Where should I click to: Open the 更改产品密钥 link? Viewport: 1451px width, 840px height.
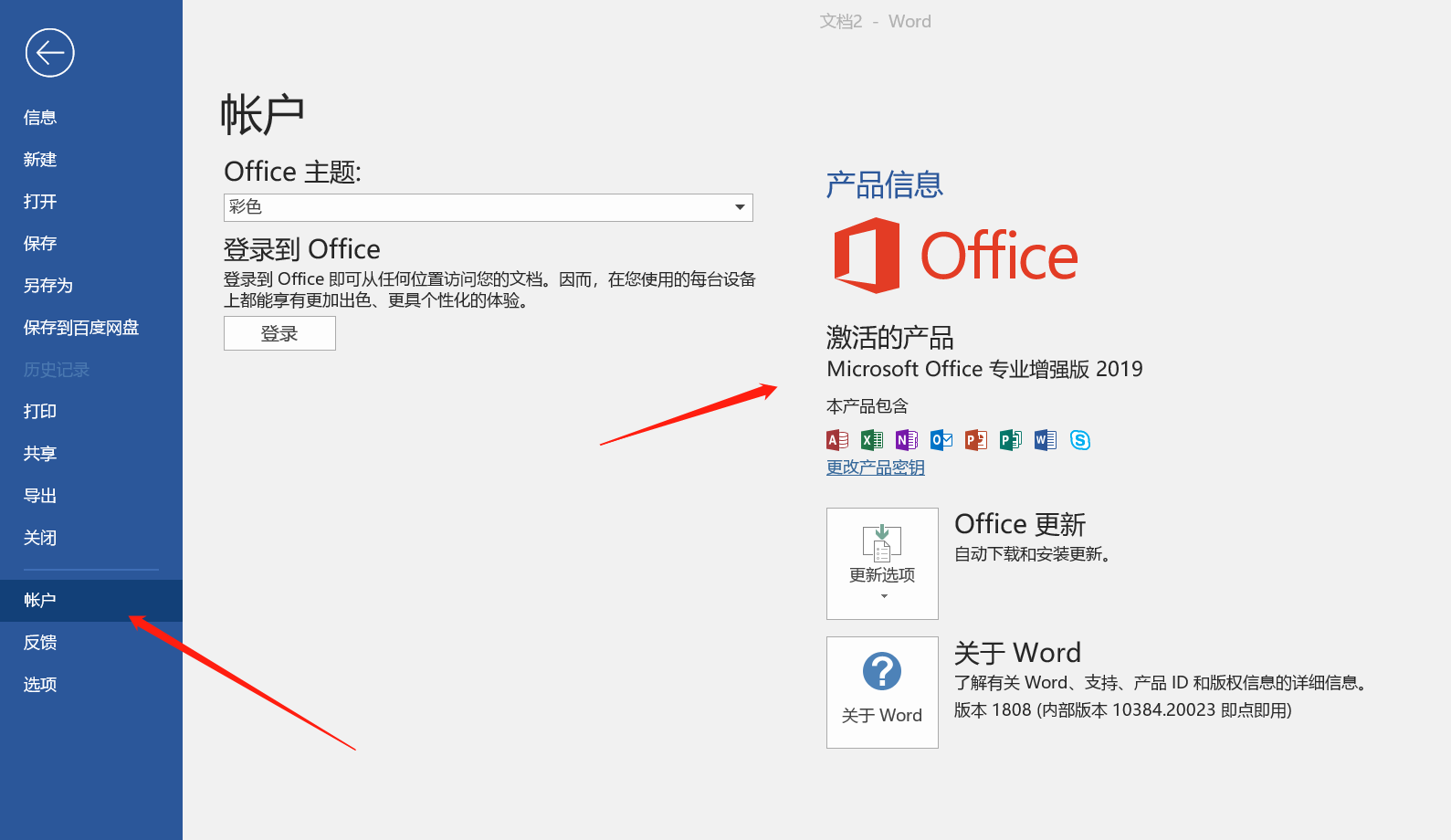[875, 467]
